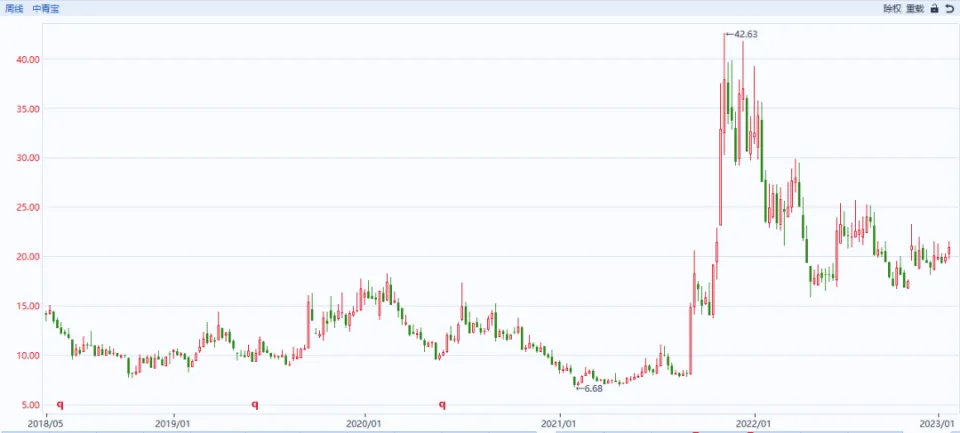
Task: Select the 2021/01 time axis label
Action: pyautogui.click(x=559, y=423)
